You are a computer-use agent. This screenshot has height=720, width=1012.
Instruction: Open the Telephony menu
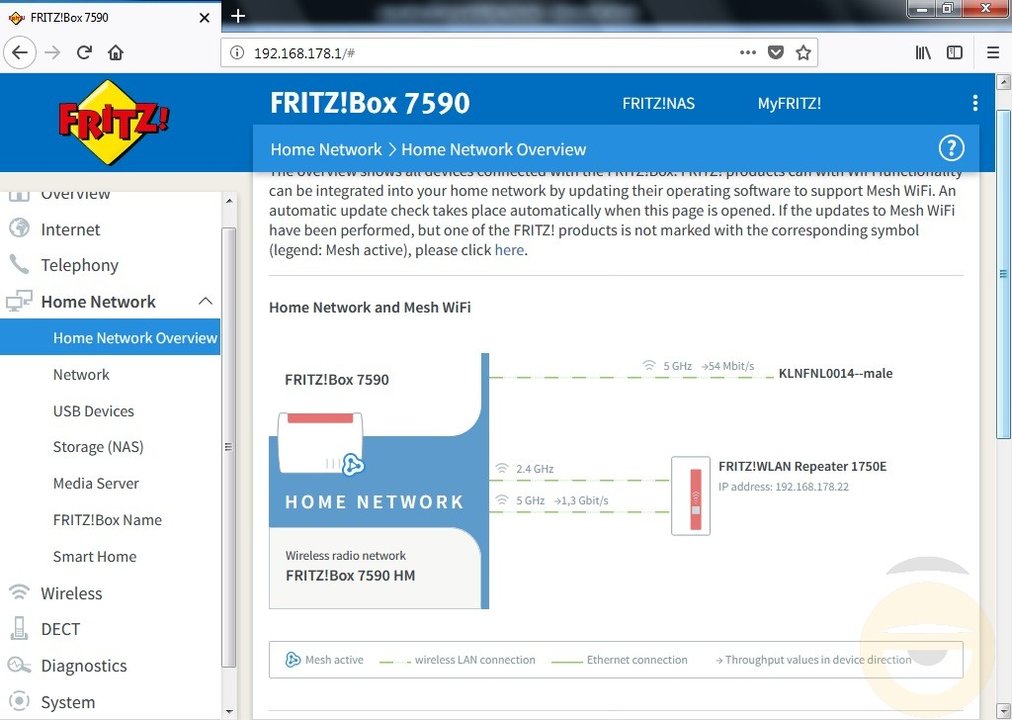(x=79, y=265)
